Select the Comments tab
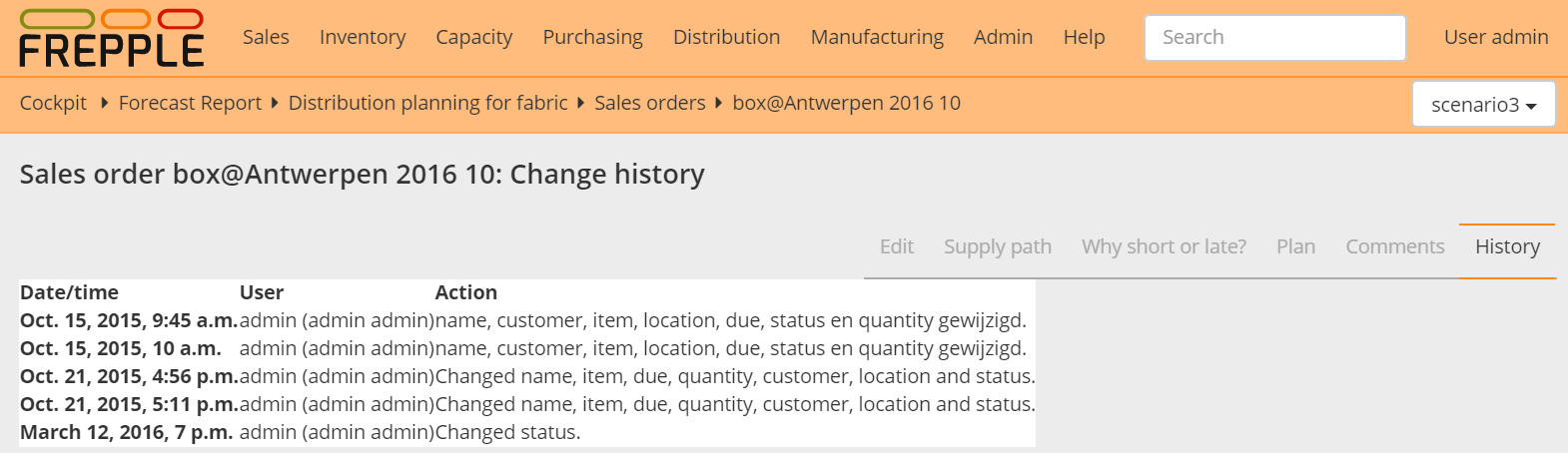This screenshot has height=453, width=1568. (1394, 247)
